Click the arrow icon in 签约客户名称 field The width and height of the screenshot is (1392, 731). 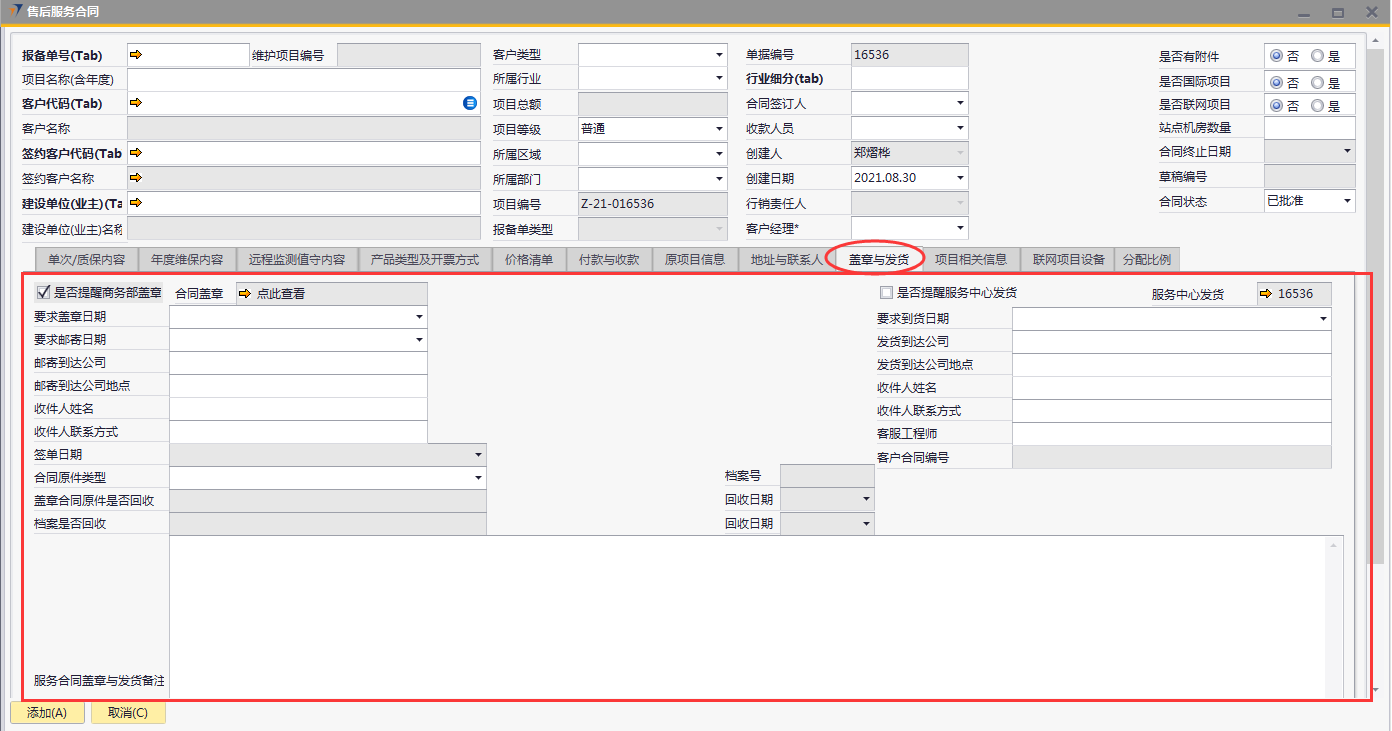pos(137,178)
